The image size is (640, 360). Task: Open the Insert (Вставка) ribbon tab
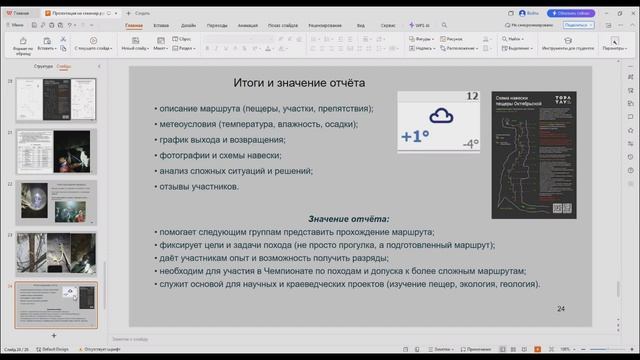(x=161, y=25)
